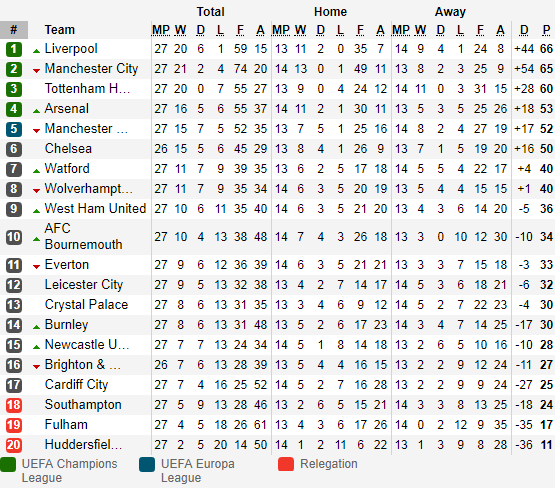
Task: Click the red down arrow beside Everton
Action: (36, 267)
